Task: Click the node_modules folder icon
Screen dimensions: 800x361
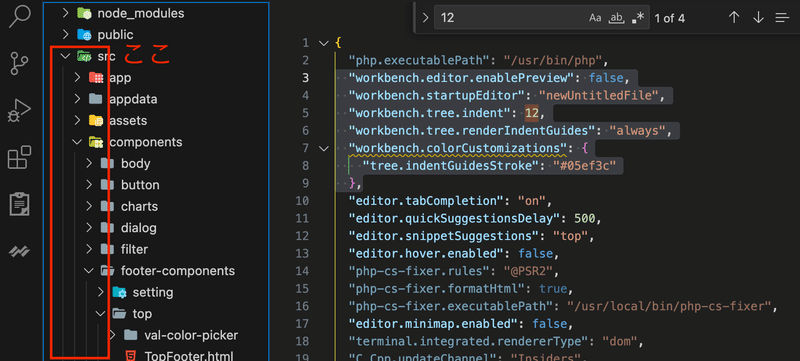Action: tap(84, 13)
